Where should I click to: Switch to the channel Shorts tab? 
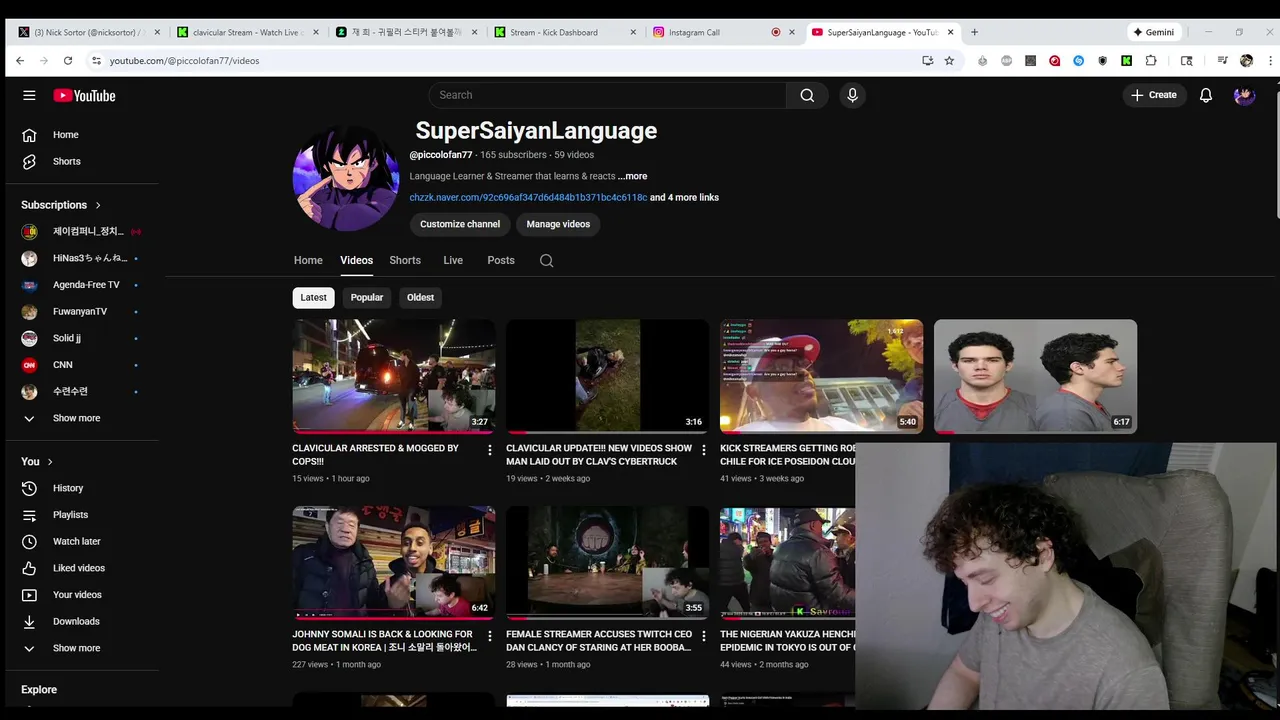[405, 260]
